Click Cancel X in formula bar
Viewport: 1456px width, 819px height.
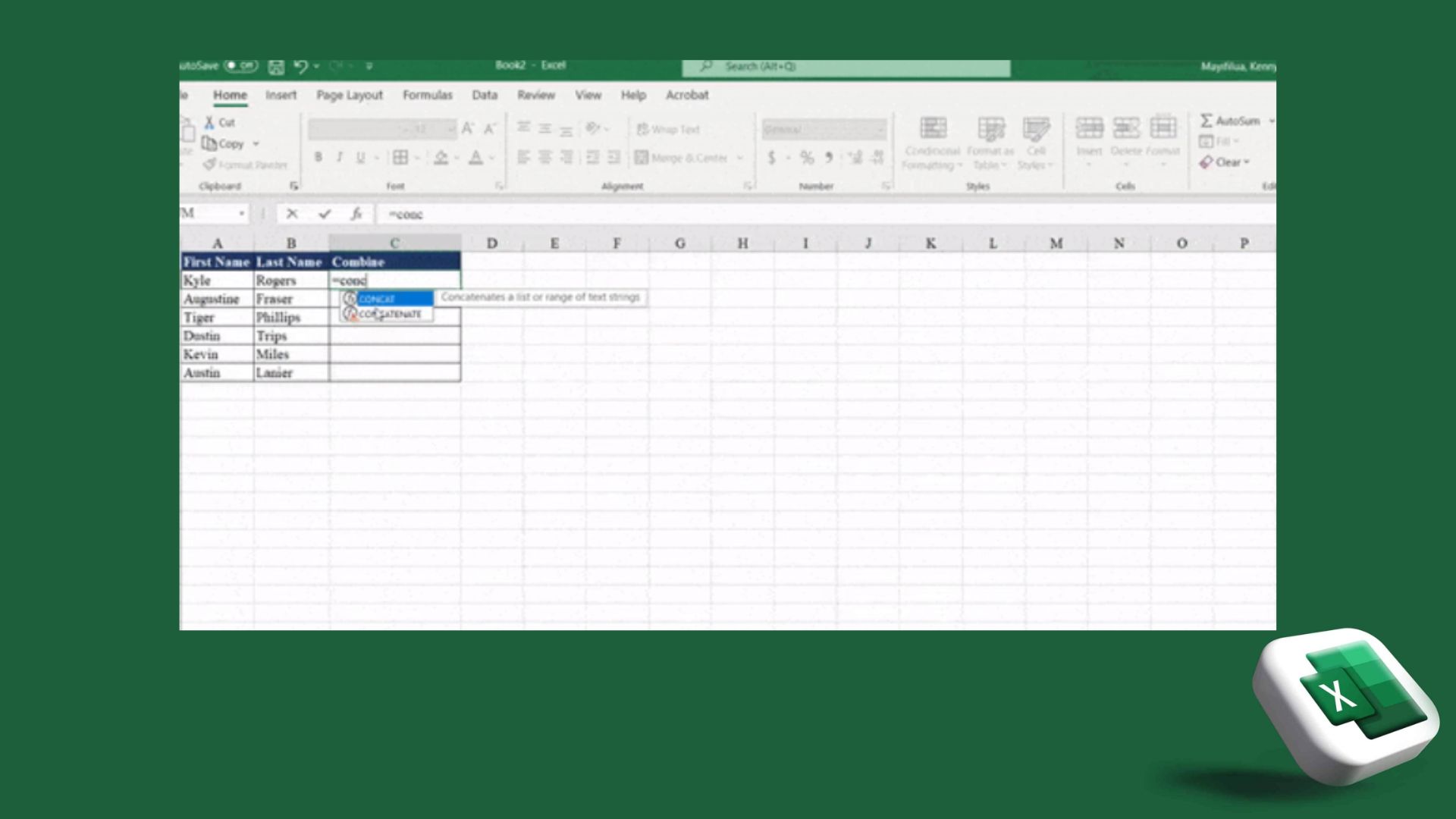coord(292,214)
